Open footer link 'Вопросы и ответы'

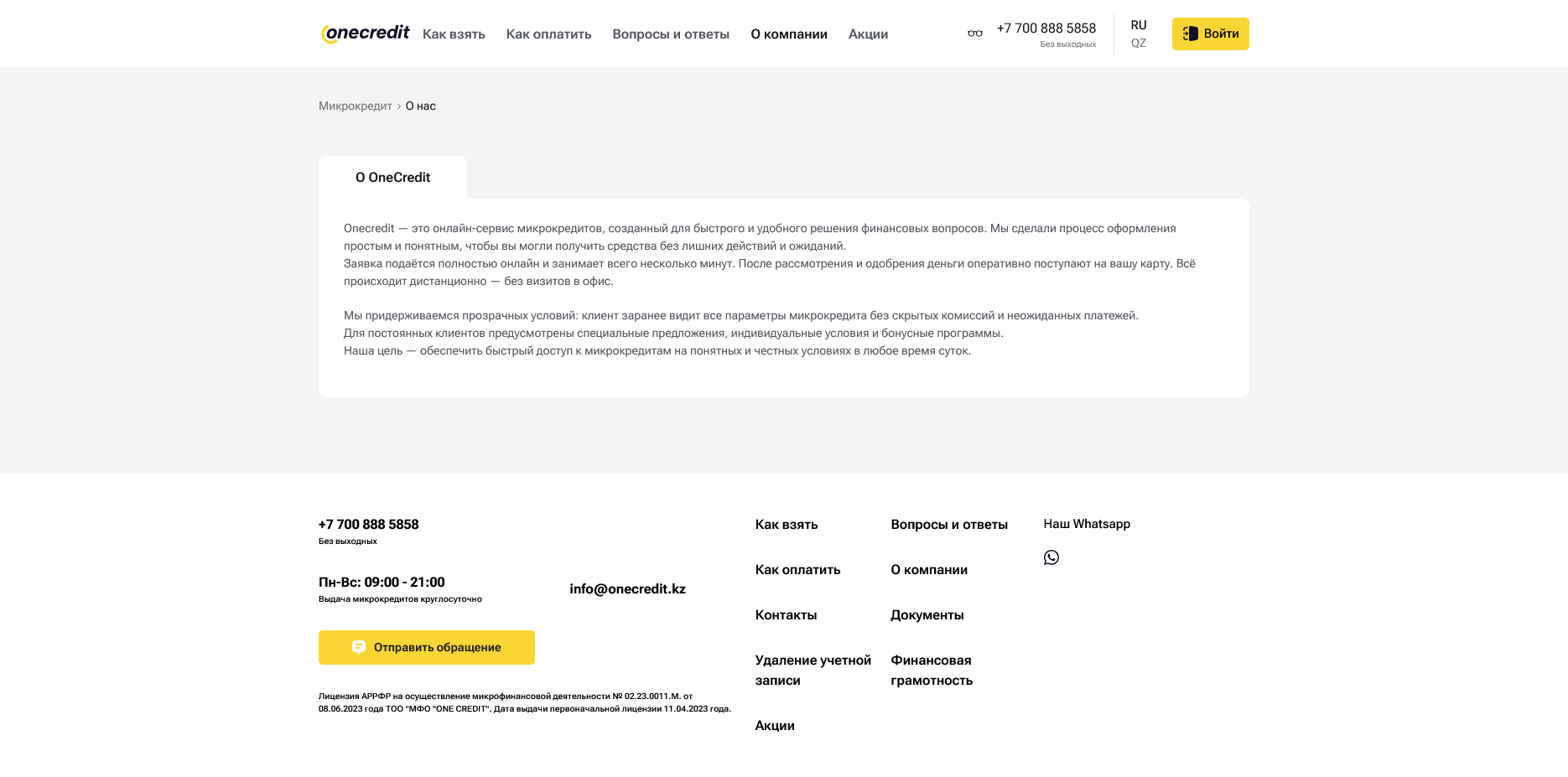pyautogui.click(x=949, y=525)
